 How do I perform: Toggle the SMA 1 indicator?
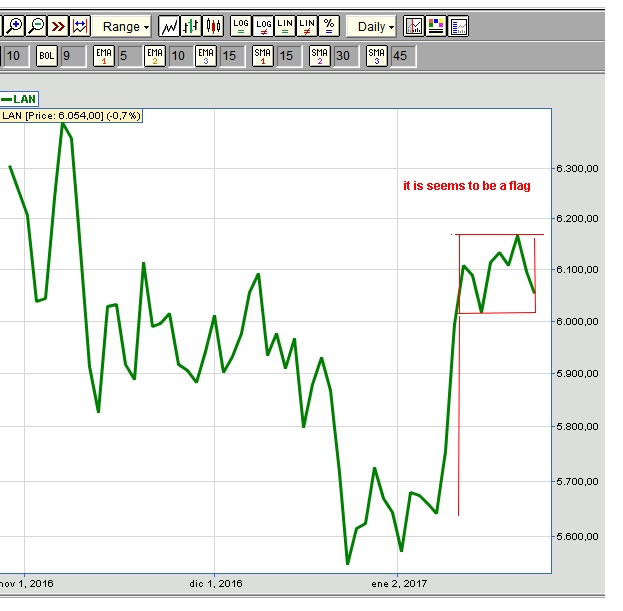tap(263, 56)
